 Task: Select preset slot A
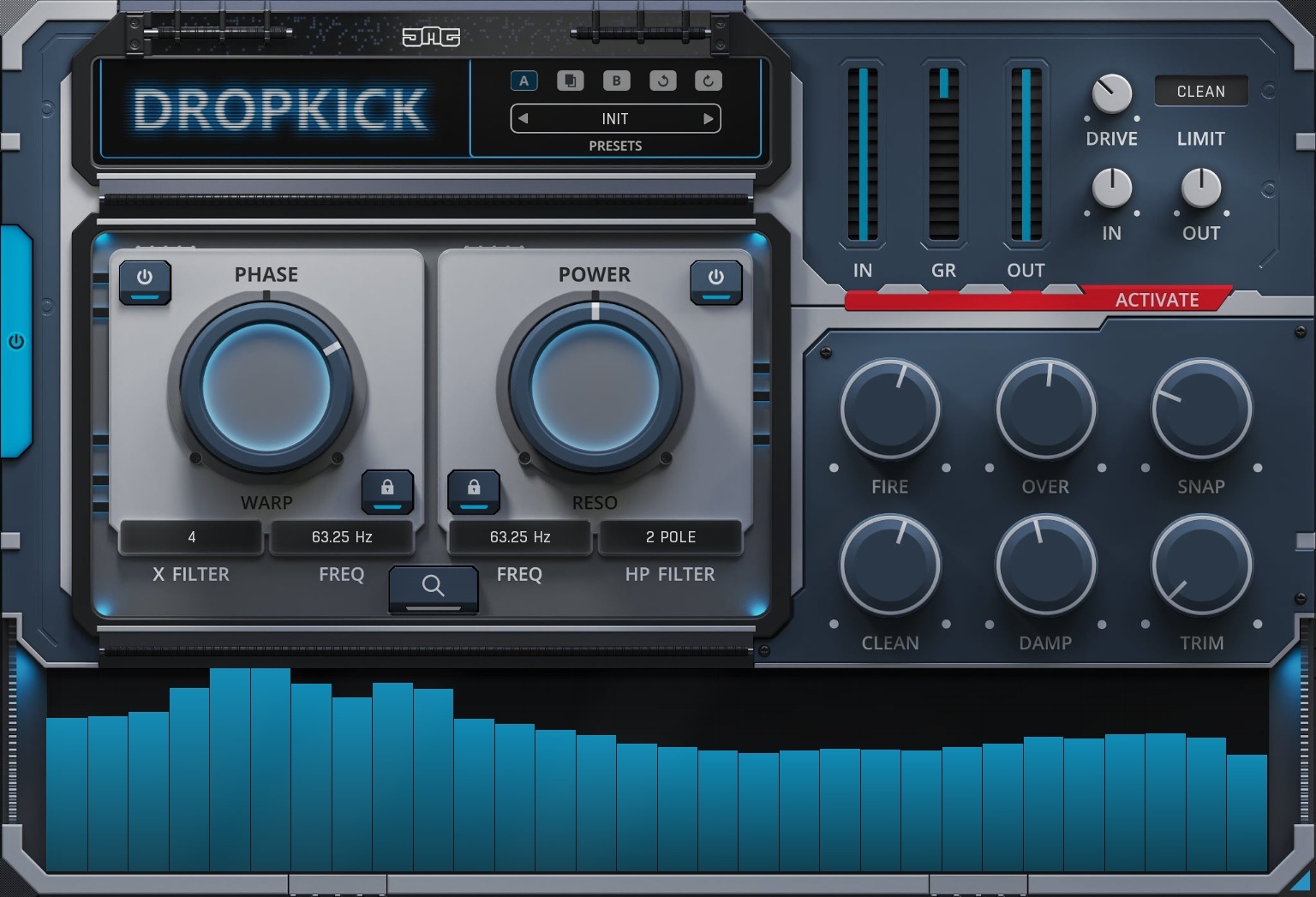(x=524, y=81)
